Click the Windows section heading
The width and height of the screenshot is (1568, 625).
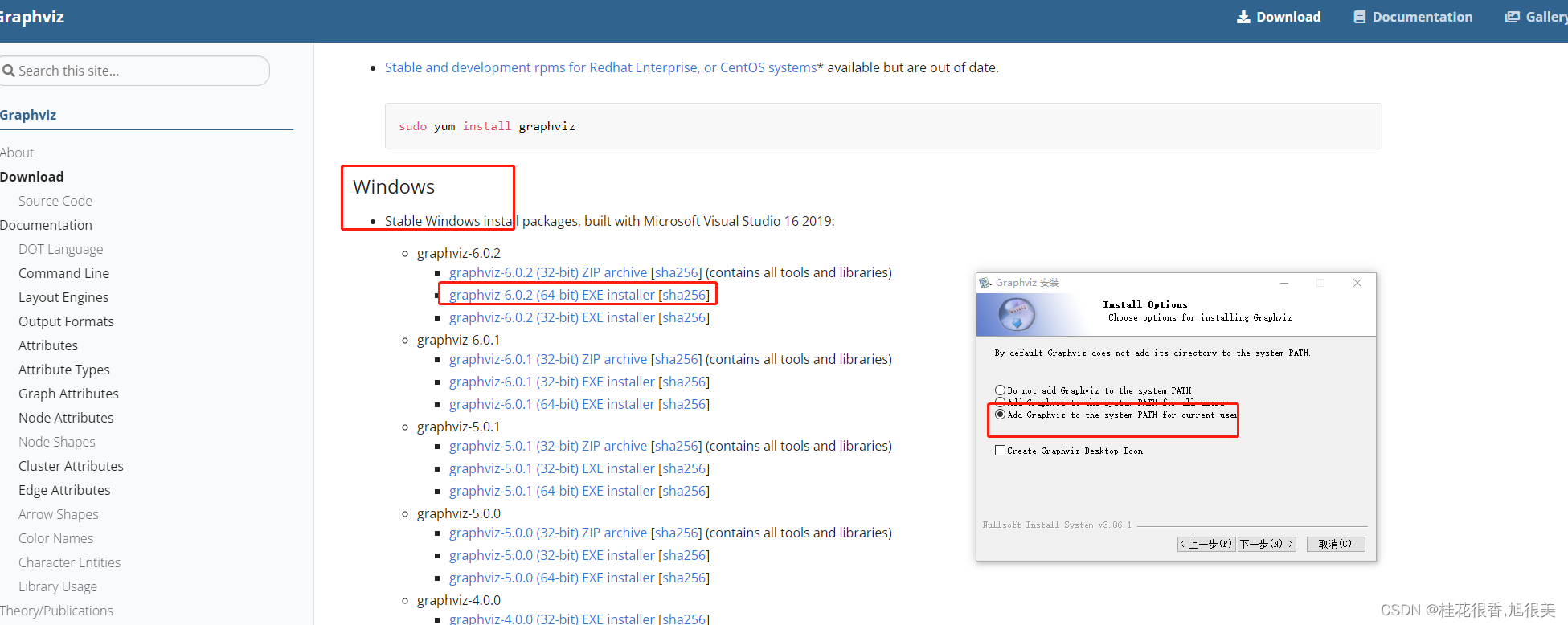[394, 187]
